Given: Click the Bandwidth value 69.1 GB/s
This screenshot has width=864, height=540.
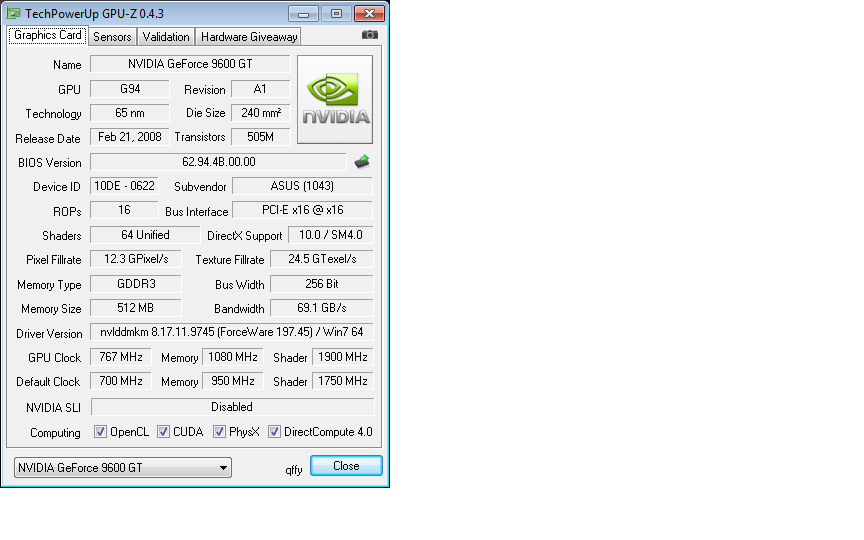Looking at the screenshot, I should point(322,308).
